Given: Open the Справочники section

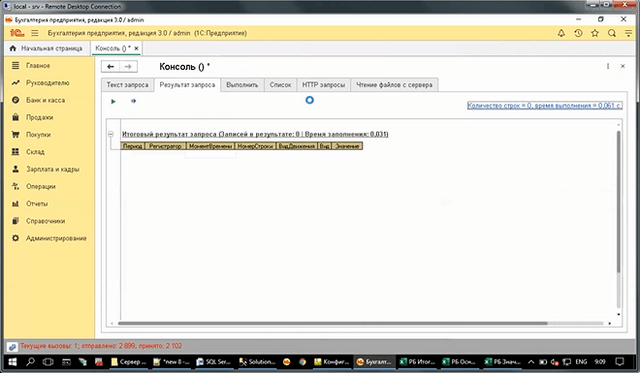Looking at the screenshot, I should point(45,221).
